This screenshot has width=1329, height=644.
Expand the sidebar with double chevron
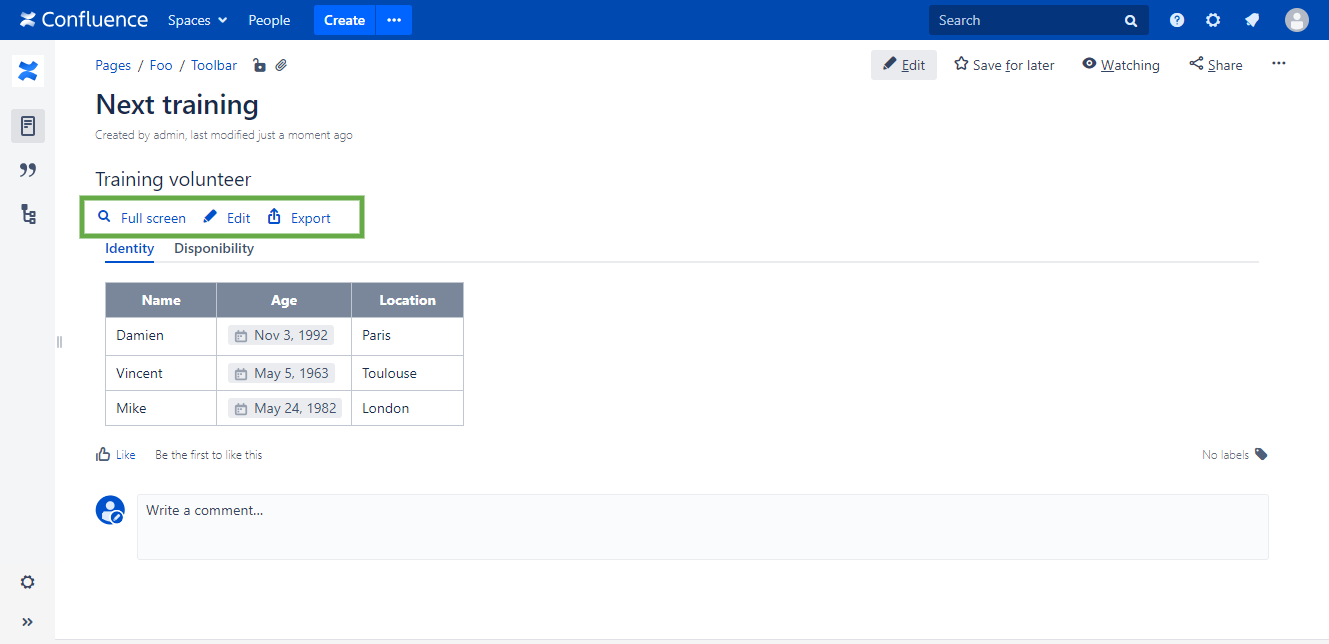click(x=28, y=622)
